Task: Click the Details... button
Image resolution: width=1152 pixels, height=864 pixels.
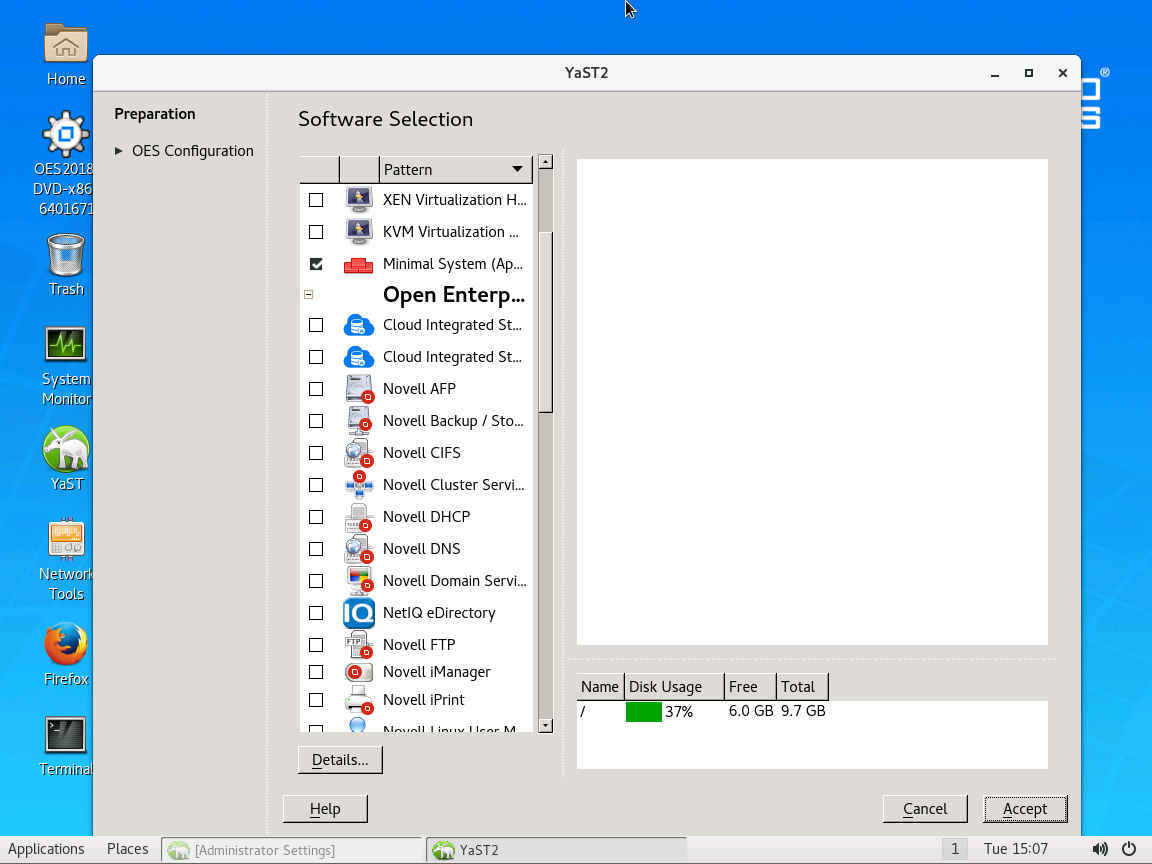Action: click(x=340, y=760)
